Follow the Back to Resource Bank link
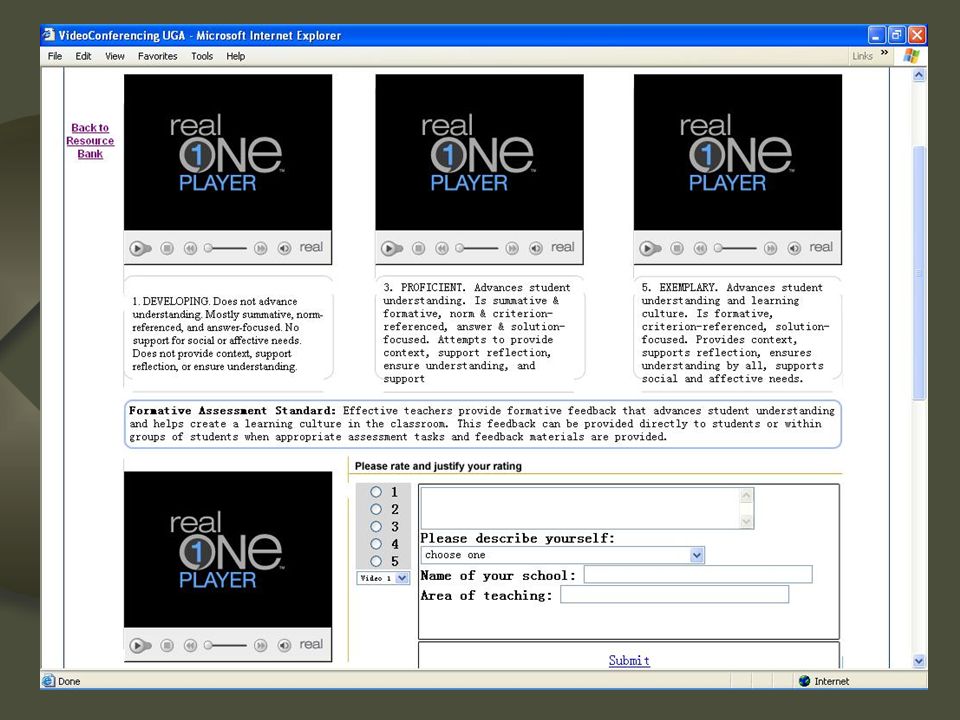Screen dimensions: 960x720 90,141
